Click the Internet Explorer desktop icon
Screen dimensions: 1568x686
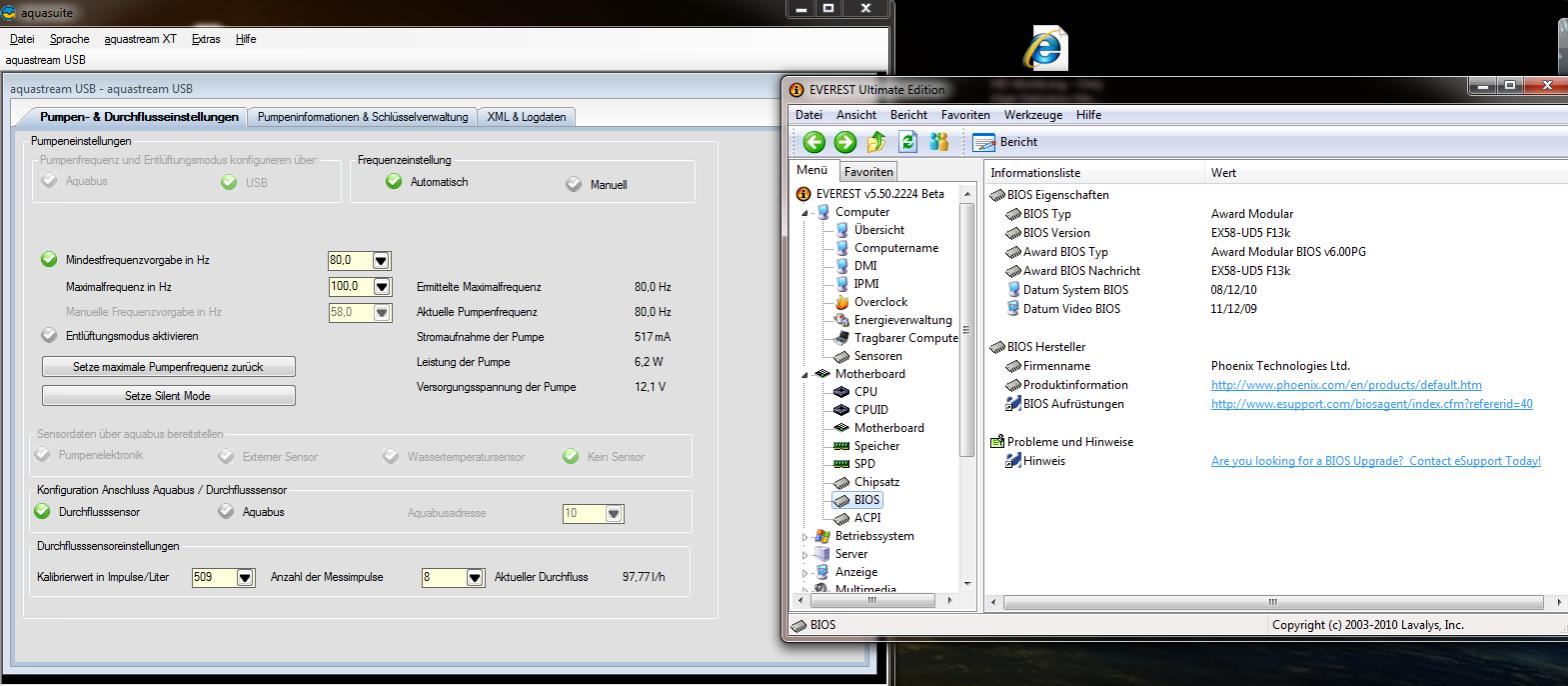[1045, 48]
